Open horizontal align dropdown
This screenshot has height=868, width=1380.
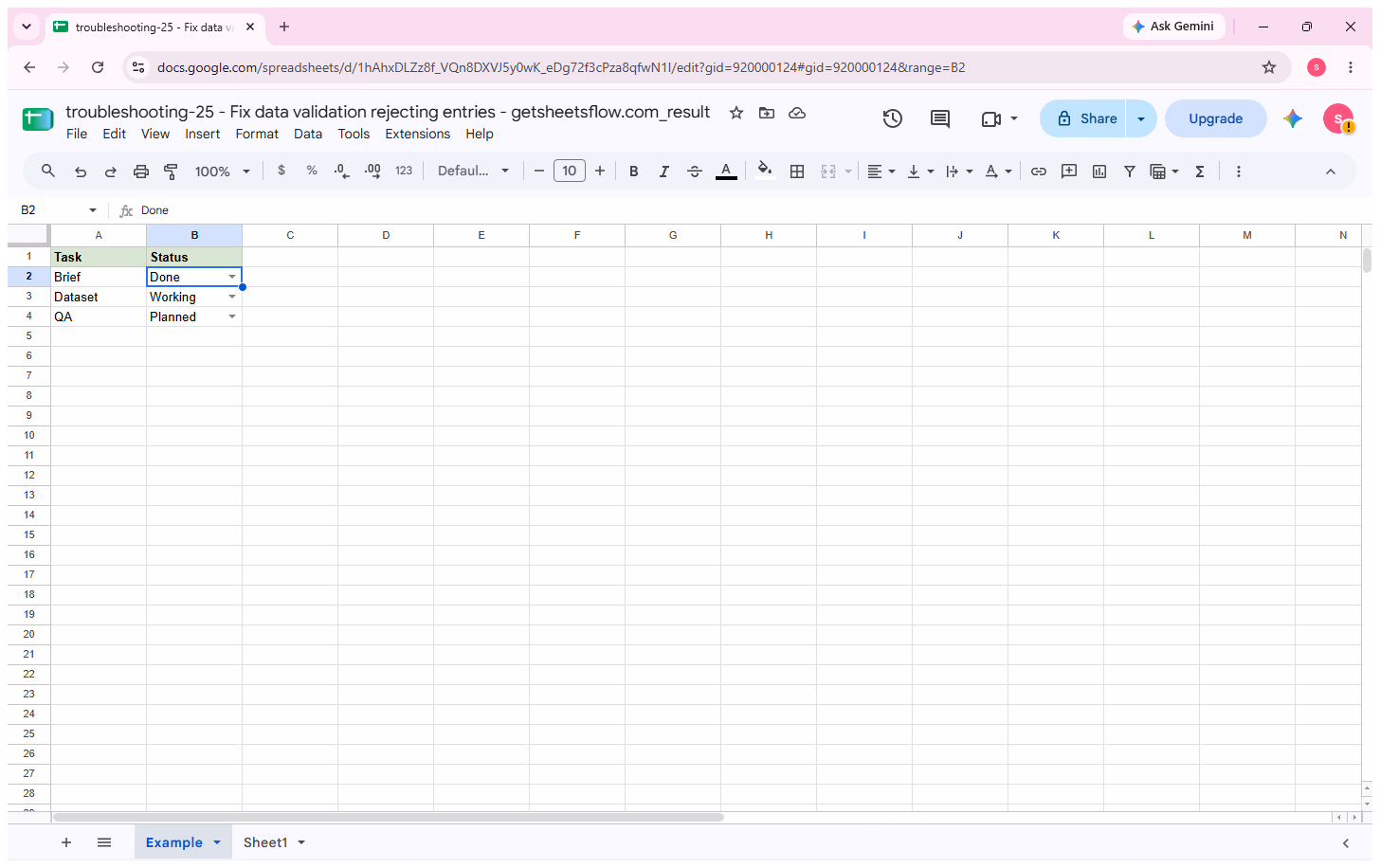pos(881,172)
